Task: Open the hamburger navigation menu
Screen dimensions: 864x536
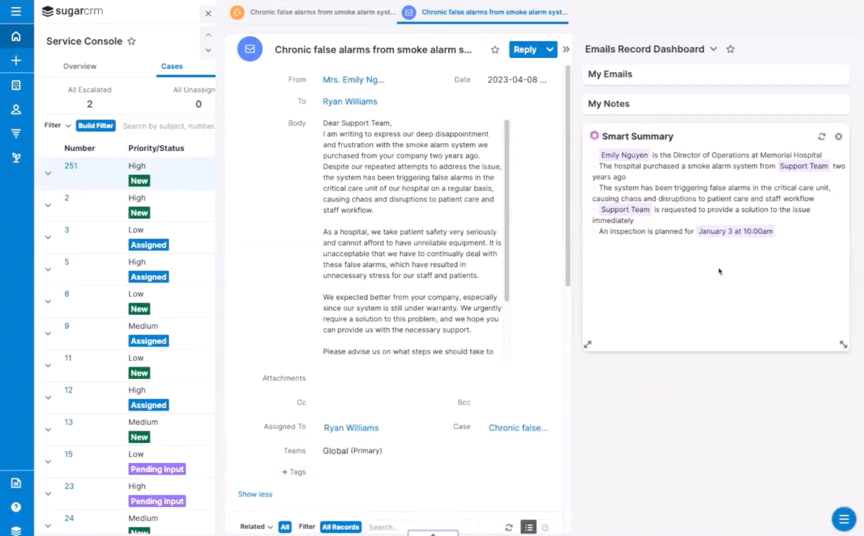Action: coord(16,12)
